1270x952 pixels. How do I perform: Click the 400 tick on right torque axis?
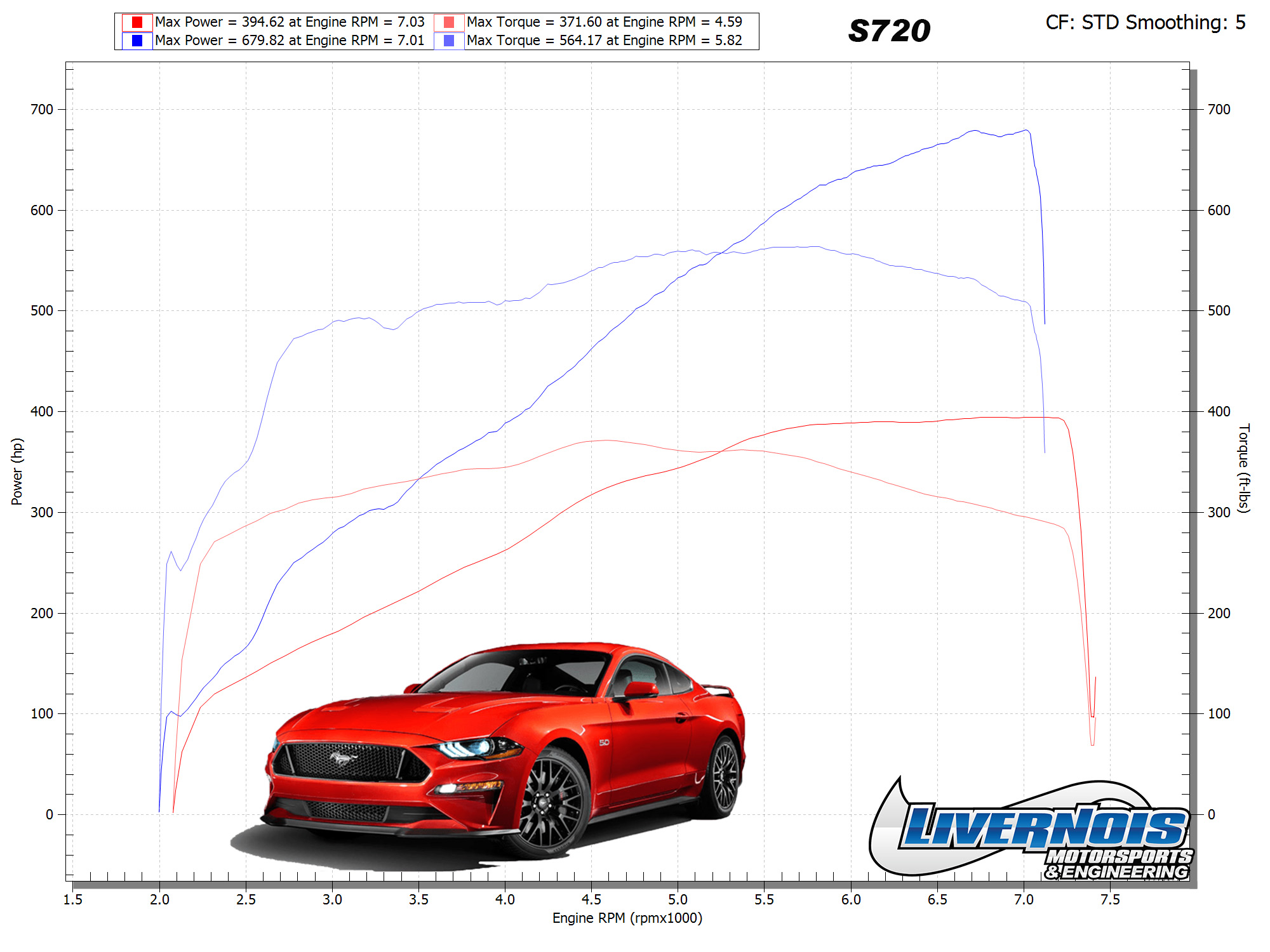click(x=1219, y=411)
